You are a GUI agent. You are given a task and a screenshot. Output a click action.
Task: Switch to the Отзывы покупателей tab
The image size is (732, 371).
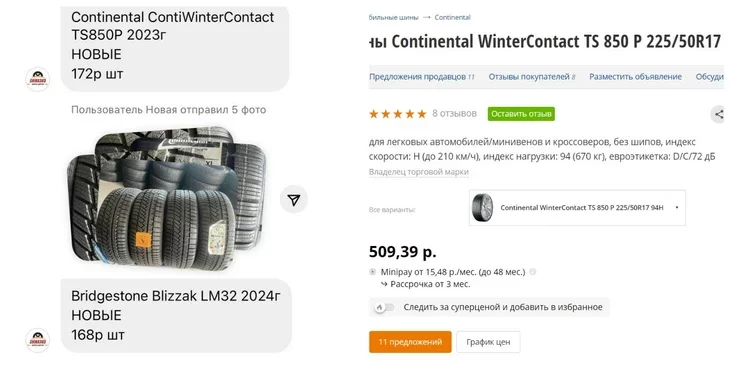532,77
